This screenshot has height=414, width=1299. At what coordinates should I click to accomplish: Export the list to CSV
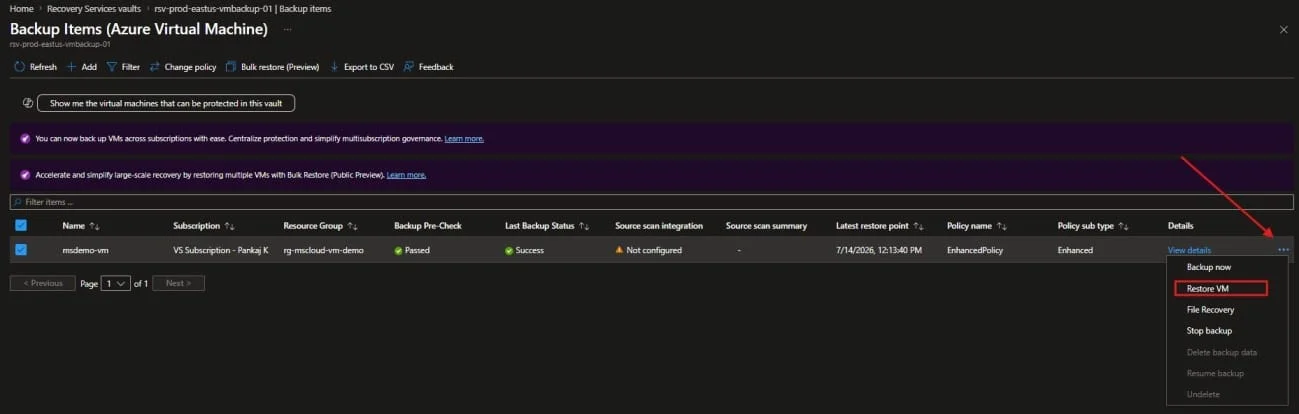(x=362, y=67)
